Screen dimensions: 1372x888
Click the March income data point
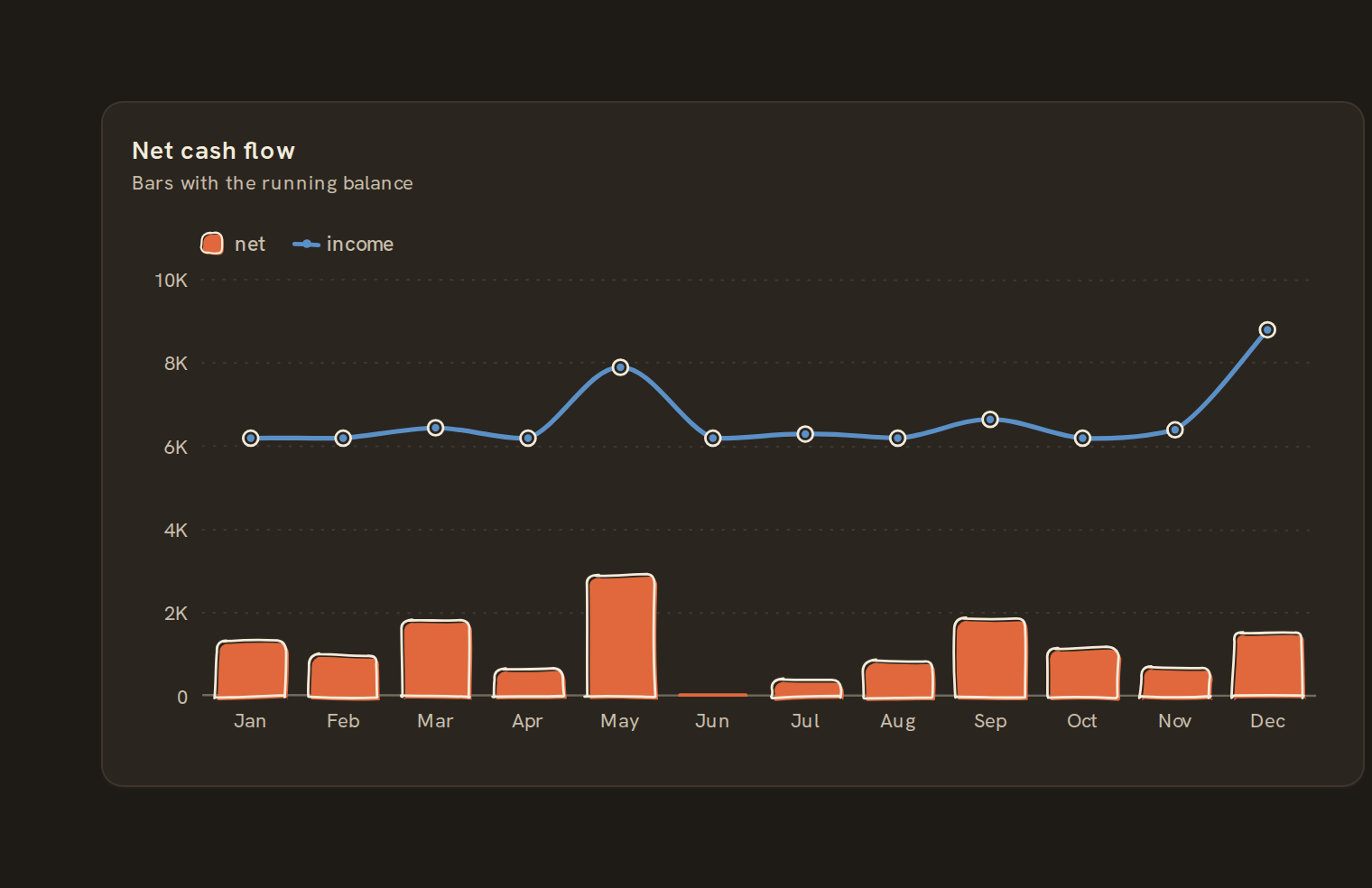pyautogui.click(x=436, y=427)
